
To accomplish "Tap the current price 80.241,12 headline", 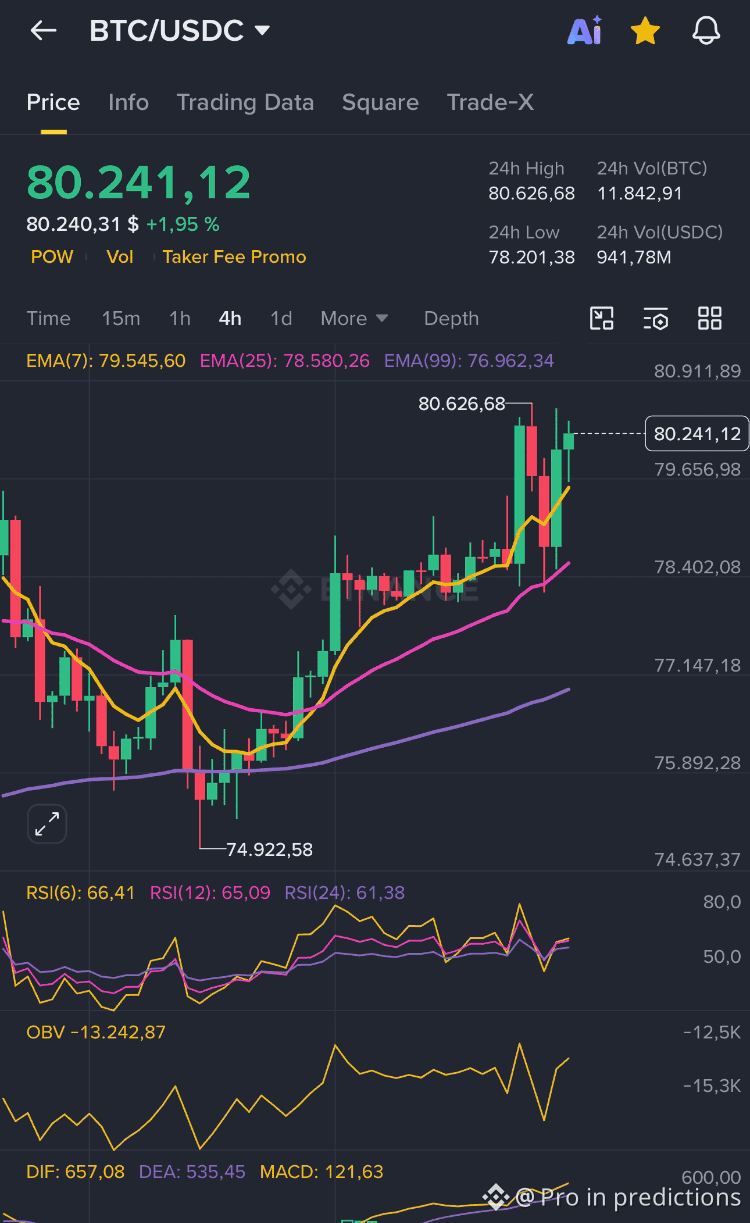I will point(139,183).
